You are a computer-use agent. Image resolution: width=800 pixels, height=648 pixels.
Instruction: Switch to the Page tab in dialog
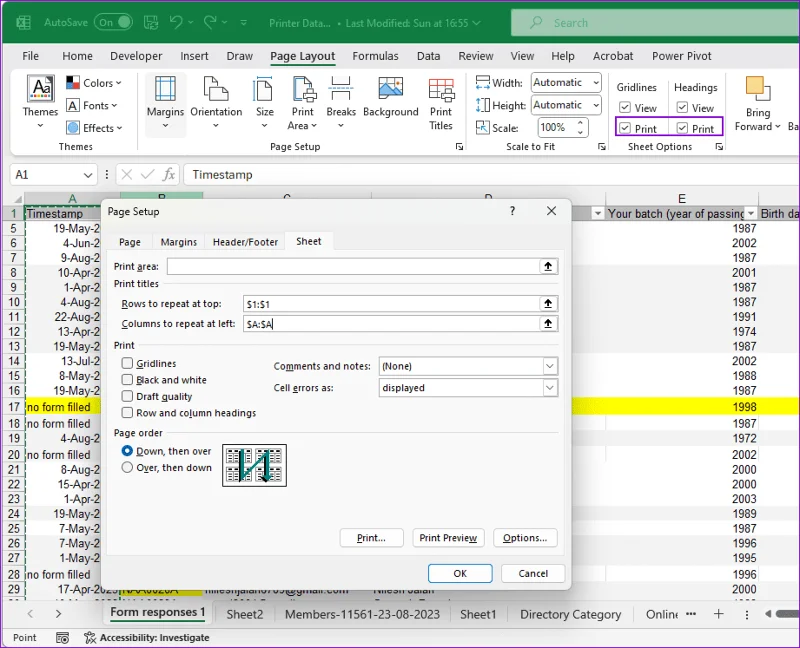[x=130, y=242]
